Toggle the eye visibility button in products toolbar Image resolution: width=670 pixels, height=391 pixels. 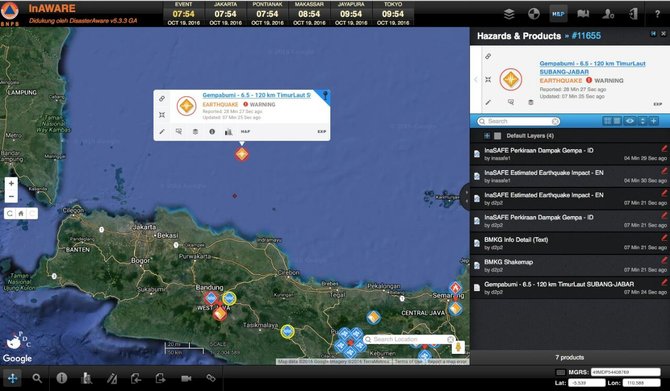pyautogui.click(x=630, y=121)
